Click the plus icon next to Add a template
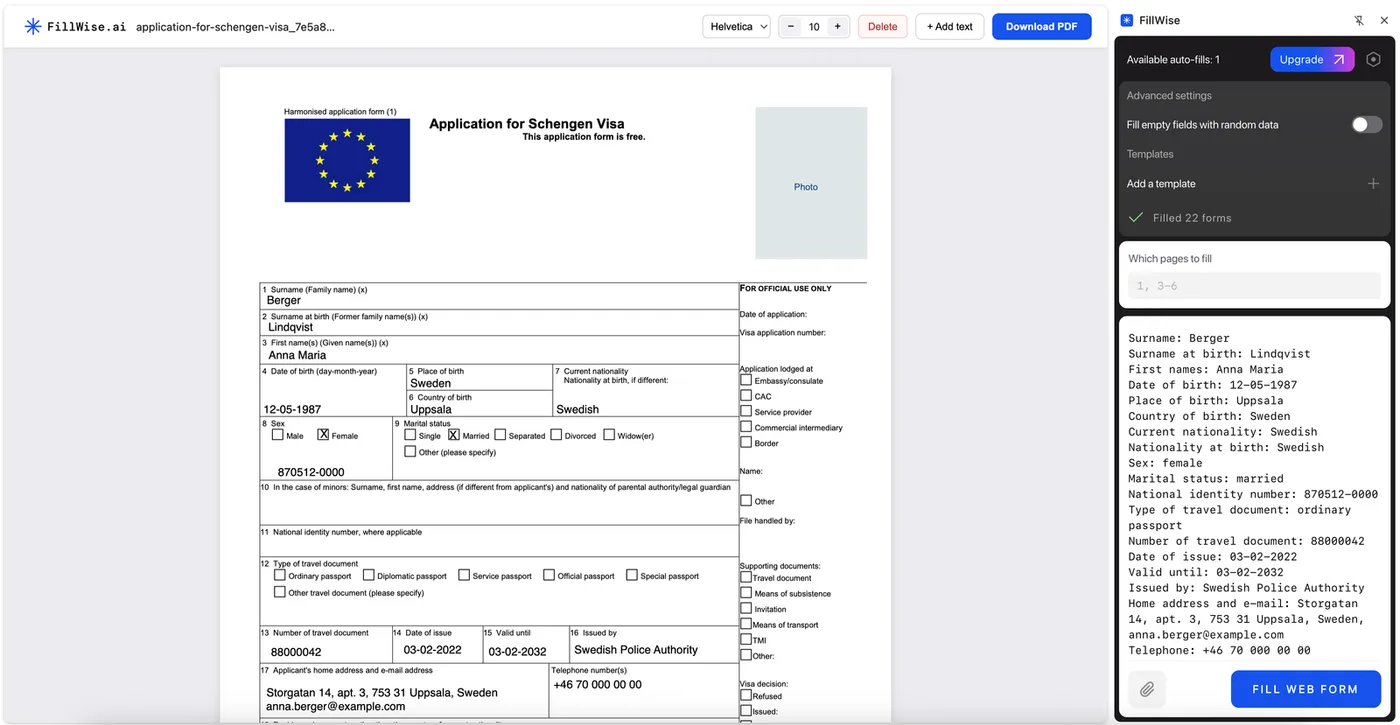Image resolution: width=1400 pixels, height=725 pixels. pos(1373,184)
